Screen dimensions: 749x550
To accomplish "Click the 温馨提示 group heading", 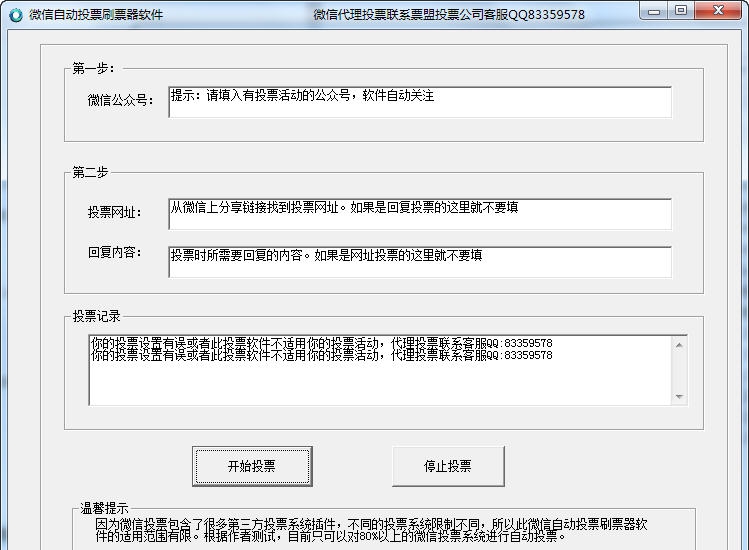I will tap(104, 508).
